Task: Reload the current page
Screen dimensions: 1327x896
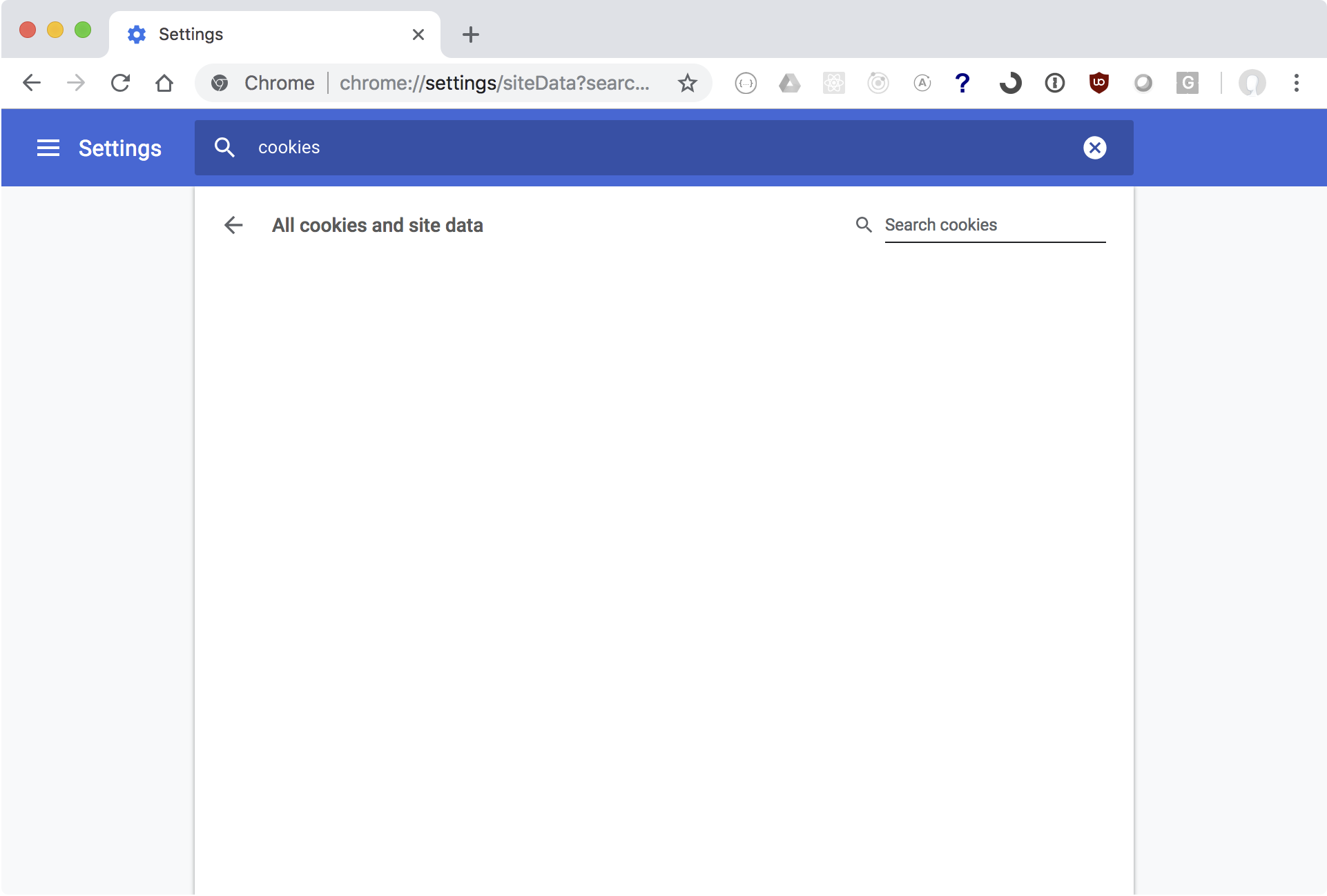Action: tap(120, 84)
